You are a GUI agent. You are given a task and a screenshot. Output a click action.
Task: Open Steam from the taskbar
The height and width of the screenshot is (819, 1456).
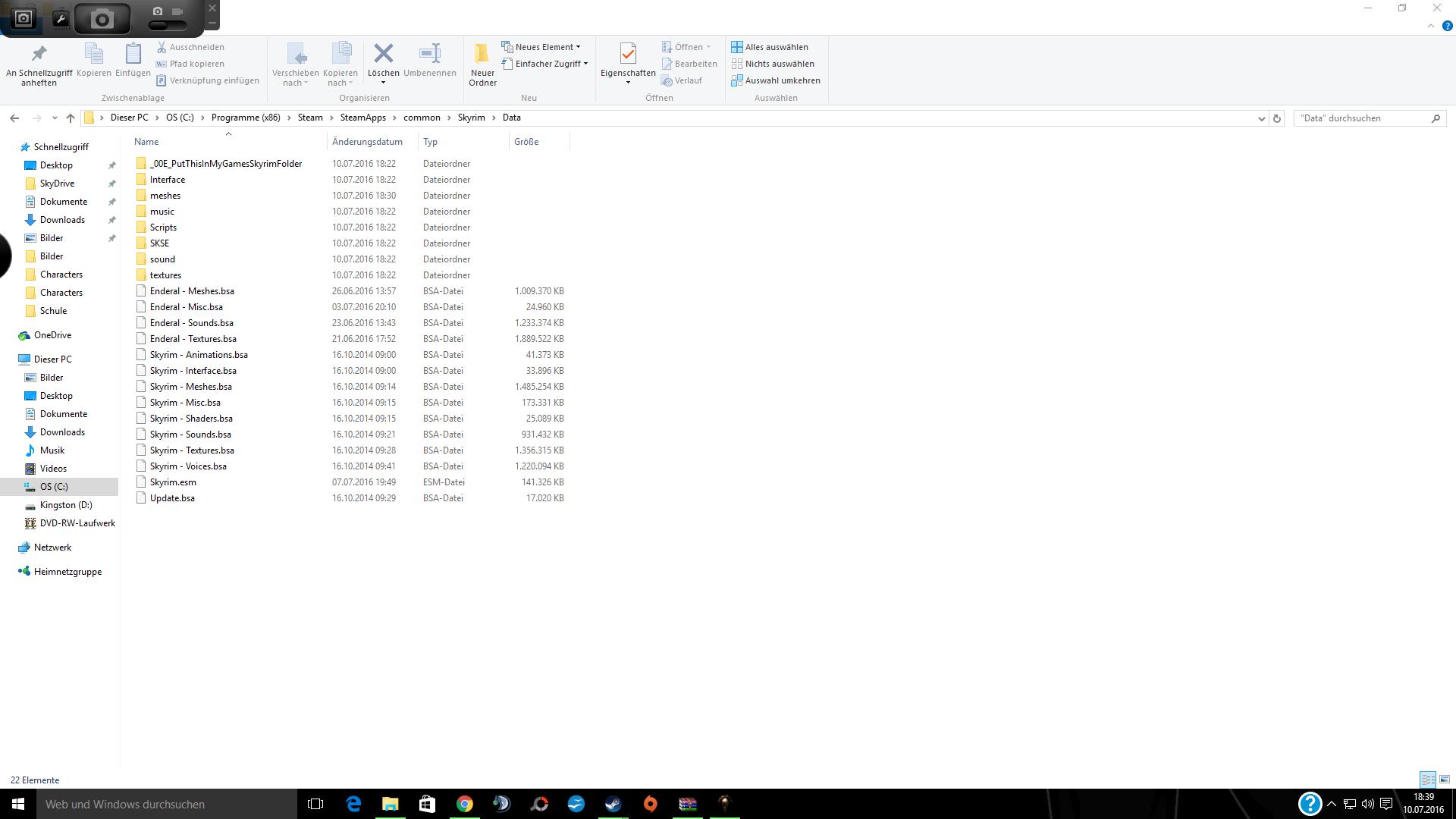click(x=613, y=804)
